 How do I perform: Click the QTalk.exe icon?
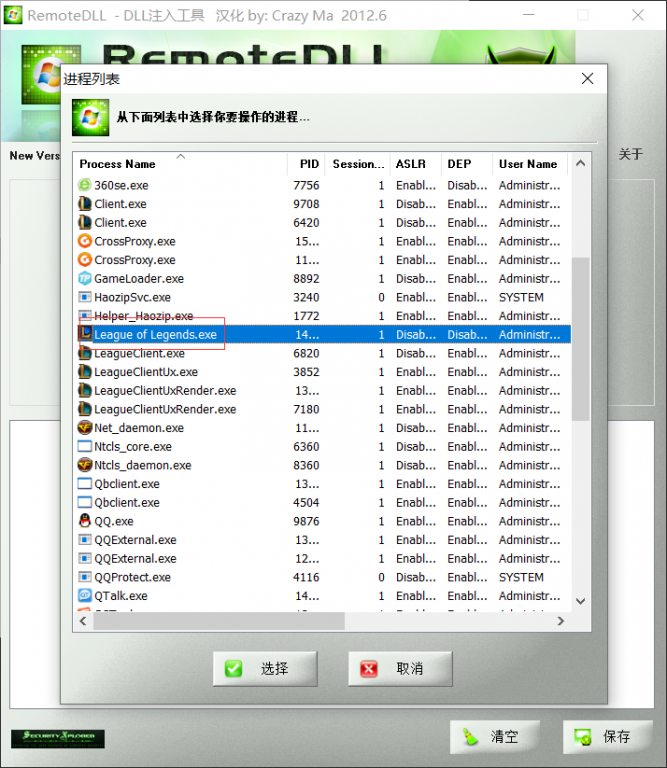85,596
